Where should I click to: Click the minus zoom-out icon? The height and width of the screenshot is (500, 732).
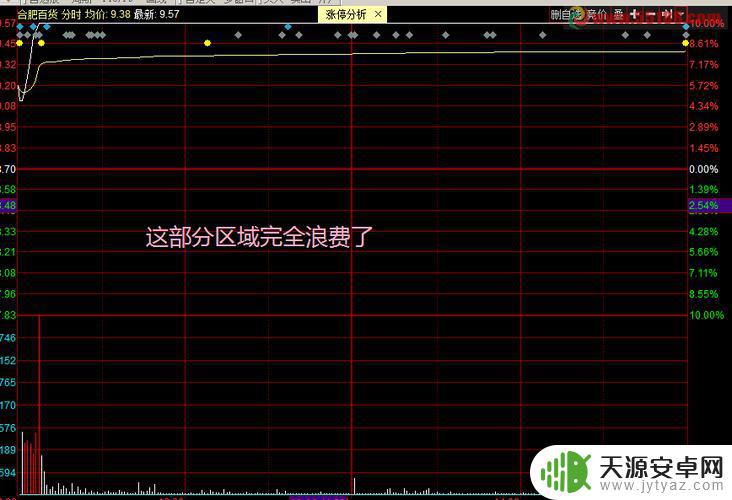[651, 15]
